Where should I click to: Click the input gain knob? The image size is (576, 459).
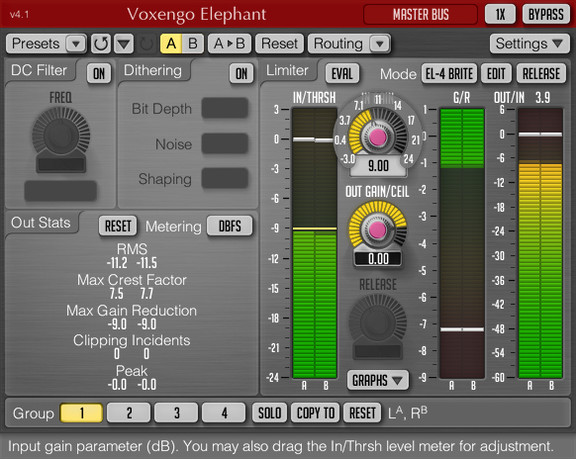click(x=378, y=137)
